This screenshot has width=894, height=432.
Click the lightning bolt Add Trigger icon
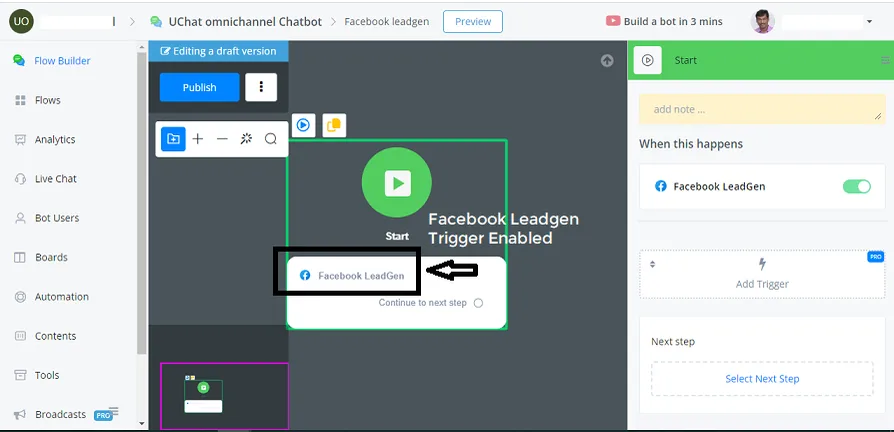pyautogui.click(x=762, y=264)
